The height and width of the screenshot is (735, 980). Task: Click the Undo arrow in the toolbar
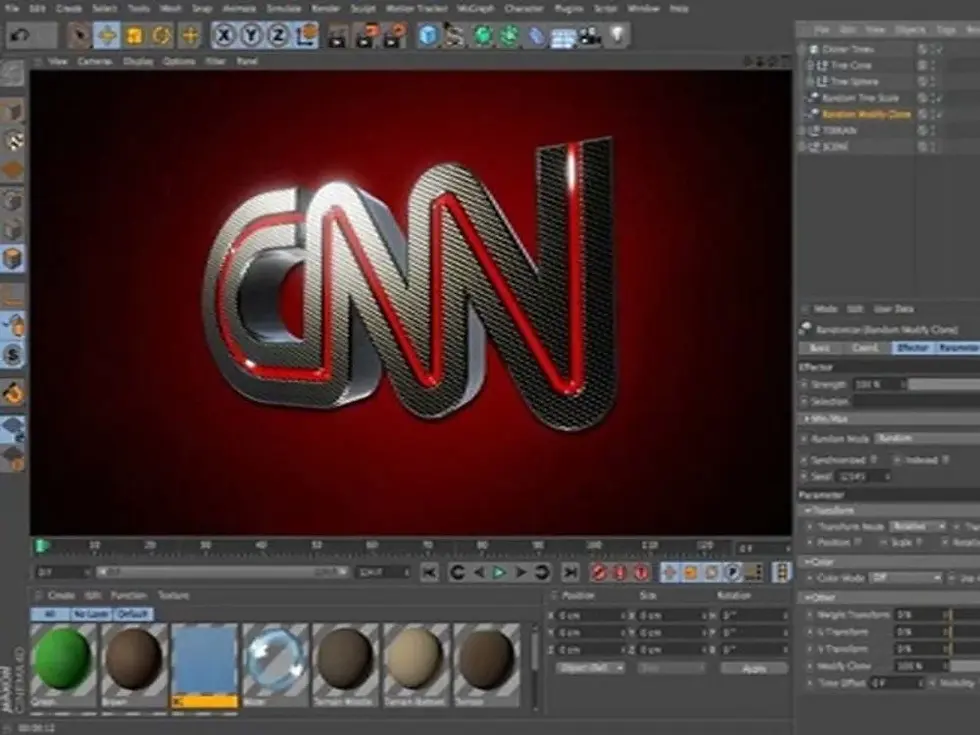(19, 36)
